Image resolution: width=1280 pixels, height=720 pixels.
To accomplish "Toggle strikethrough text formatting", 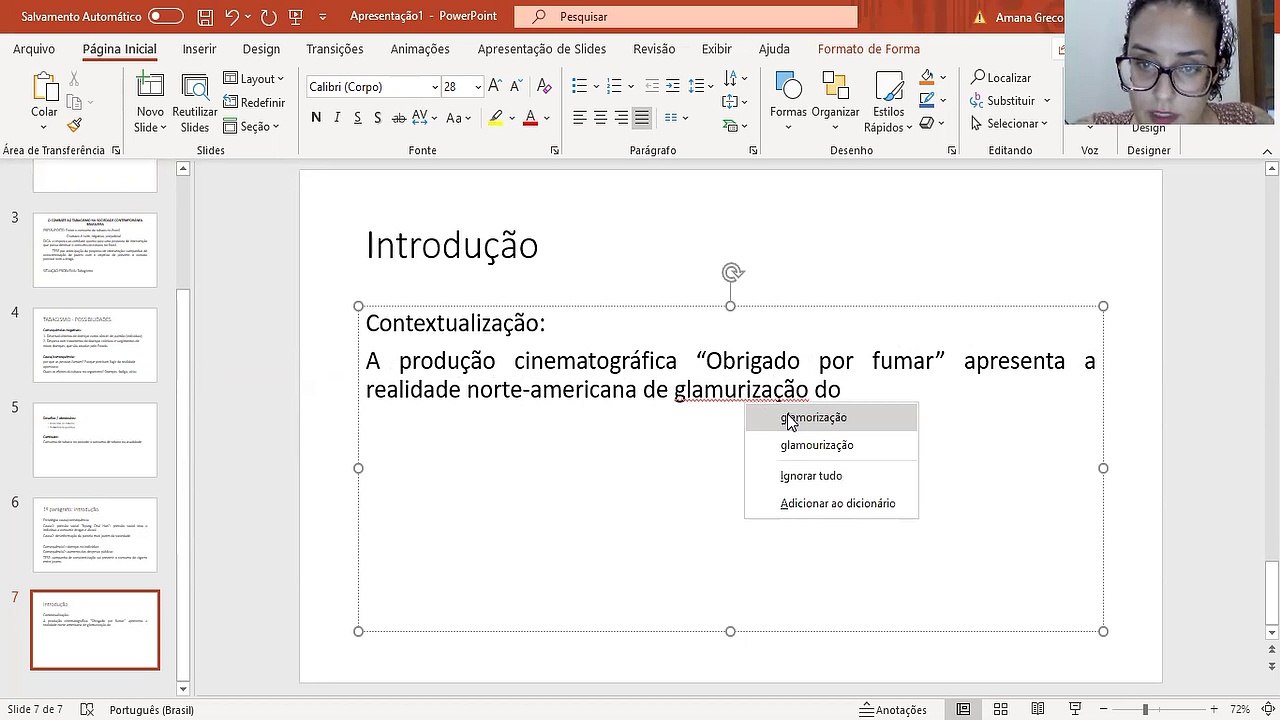I will 399,118.
